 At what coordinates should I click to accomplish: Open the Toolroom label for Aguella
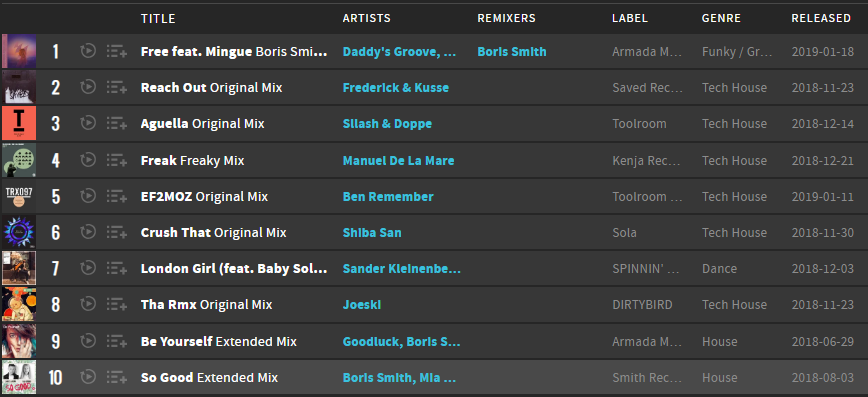(639, 123)
